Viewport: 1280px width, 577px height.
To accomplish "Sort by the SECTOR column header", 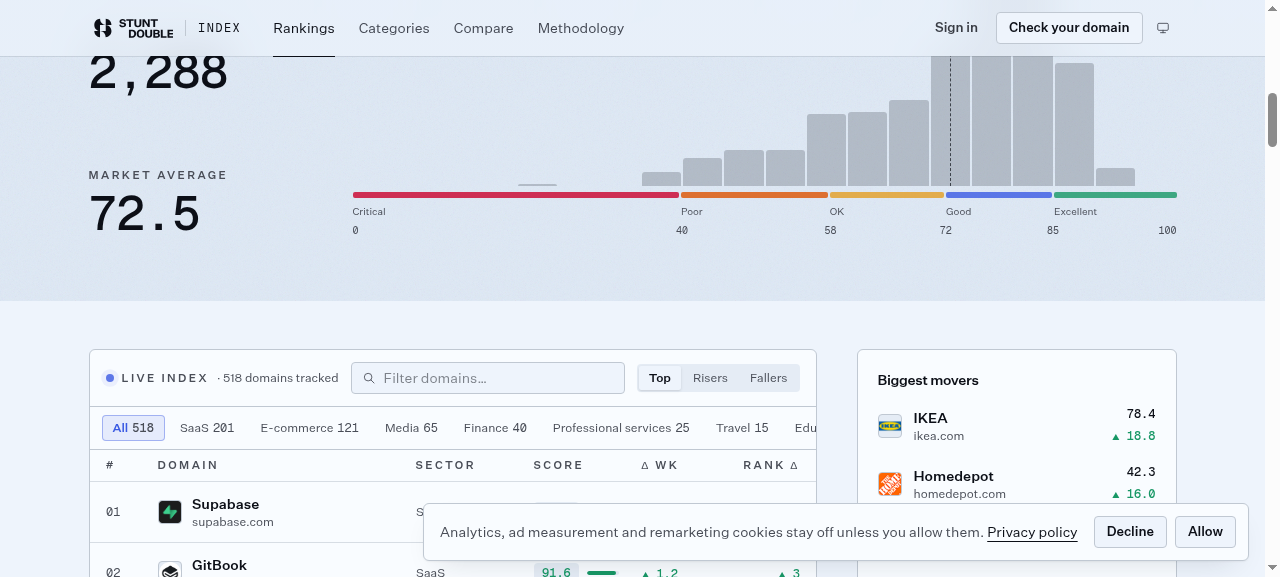I will [x=445, y=465].
